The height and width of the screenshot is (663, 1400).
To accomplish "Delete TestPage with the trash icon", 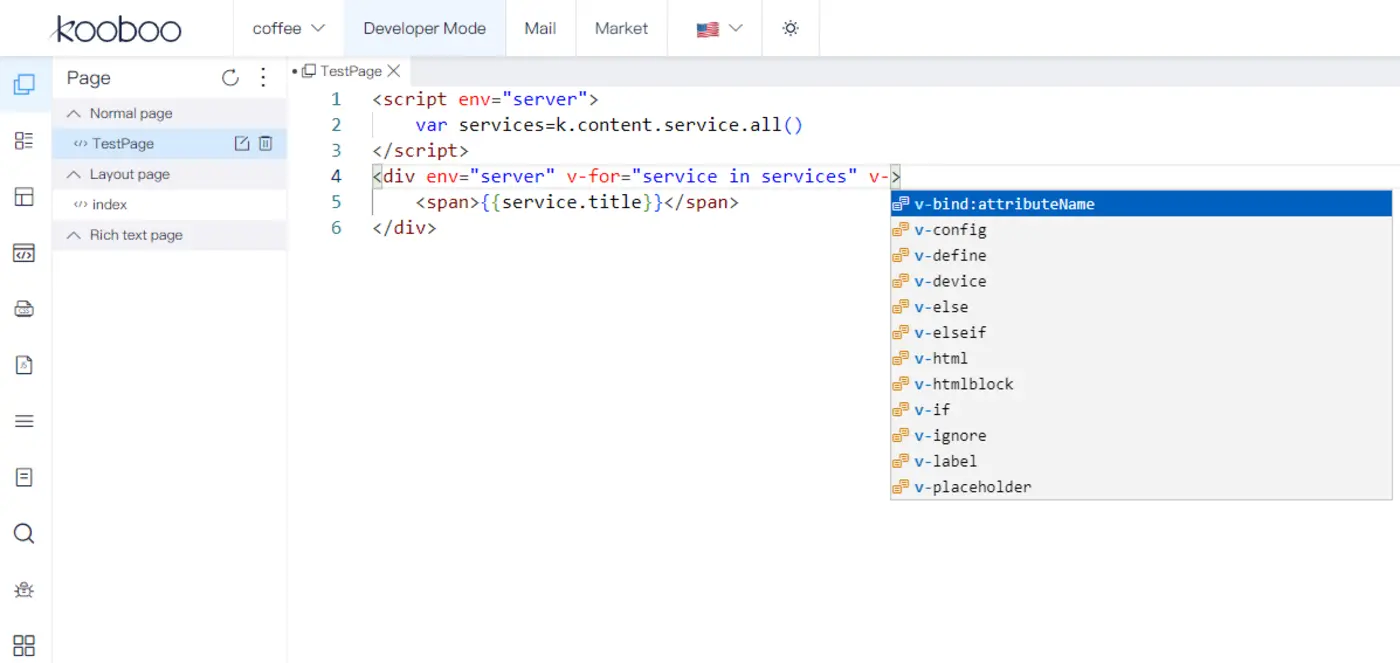I will pyautogui.click(x=266, y=144).
